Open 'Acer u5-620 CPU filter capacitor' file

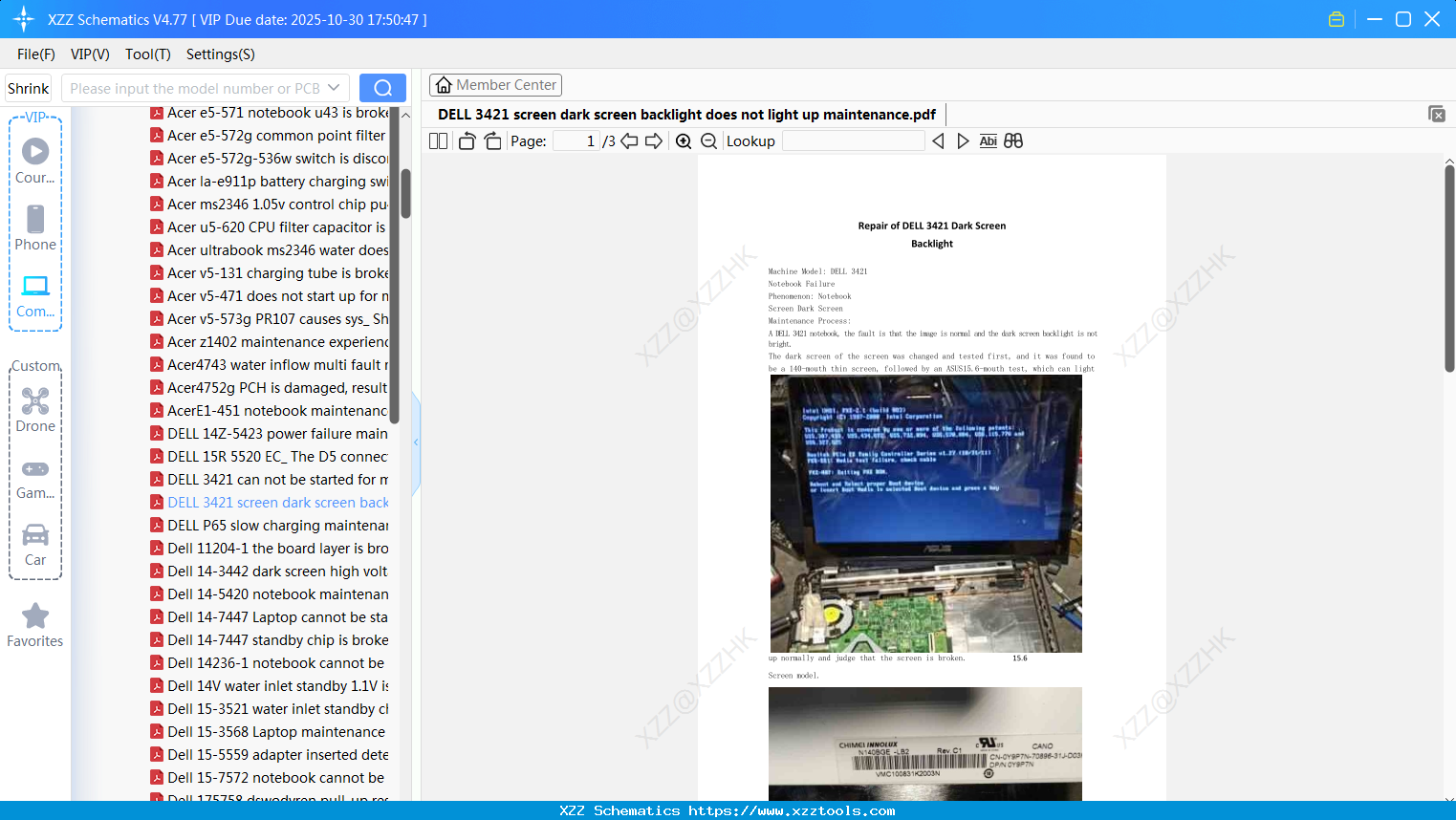coord(270,227)
